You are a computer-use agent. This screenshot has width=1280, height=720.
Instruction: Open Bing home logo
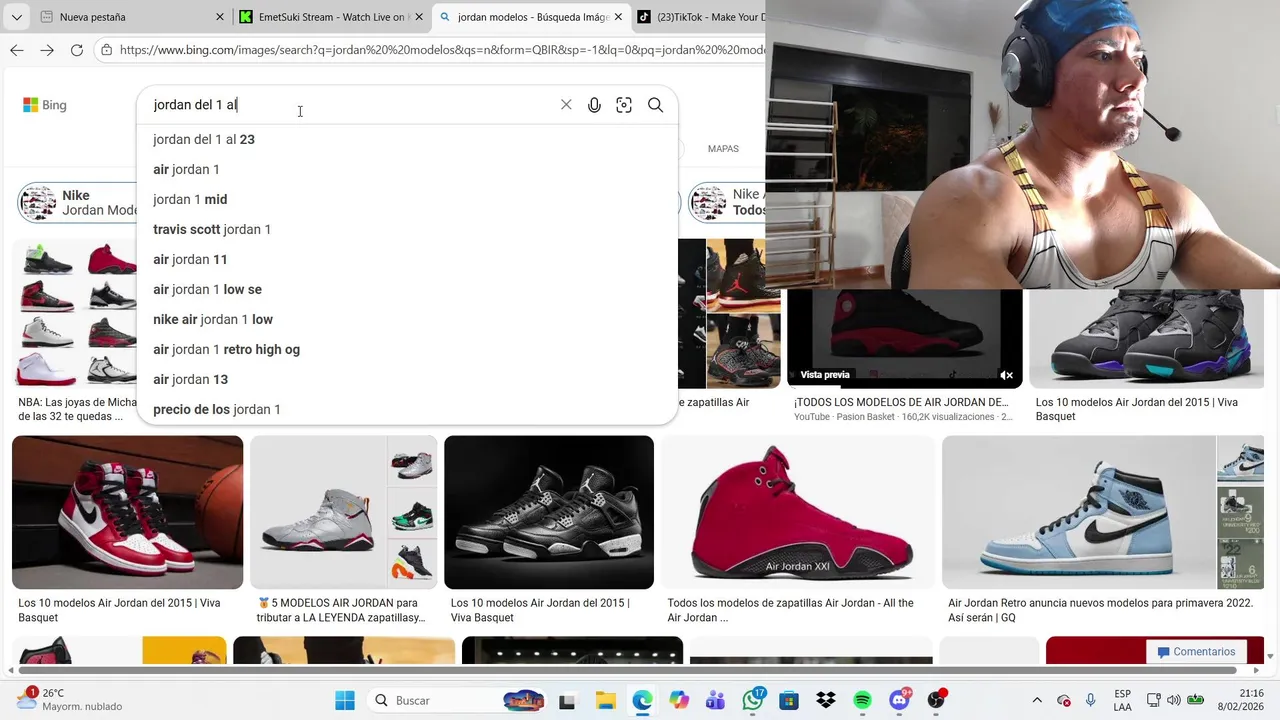coord(45,105)
